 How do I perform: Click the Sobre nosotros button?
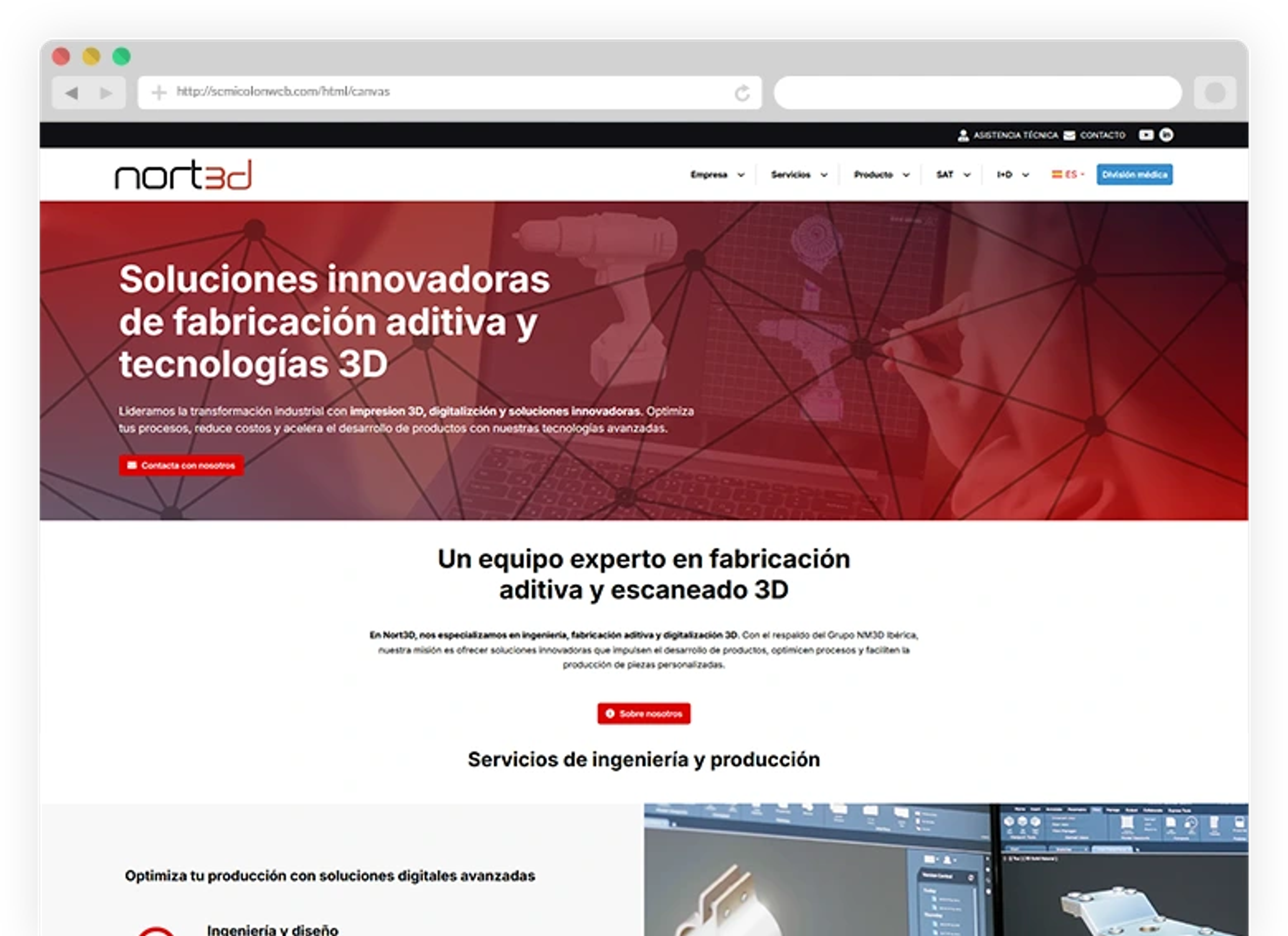point(644,713)
